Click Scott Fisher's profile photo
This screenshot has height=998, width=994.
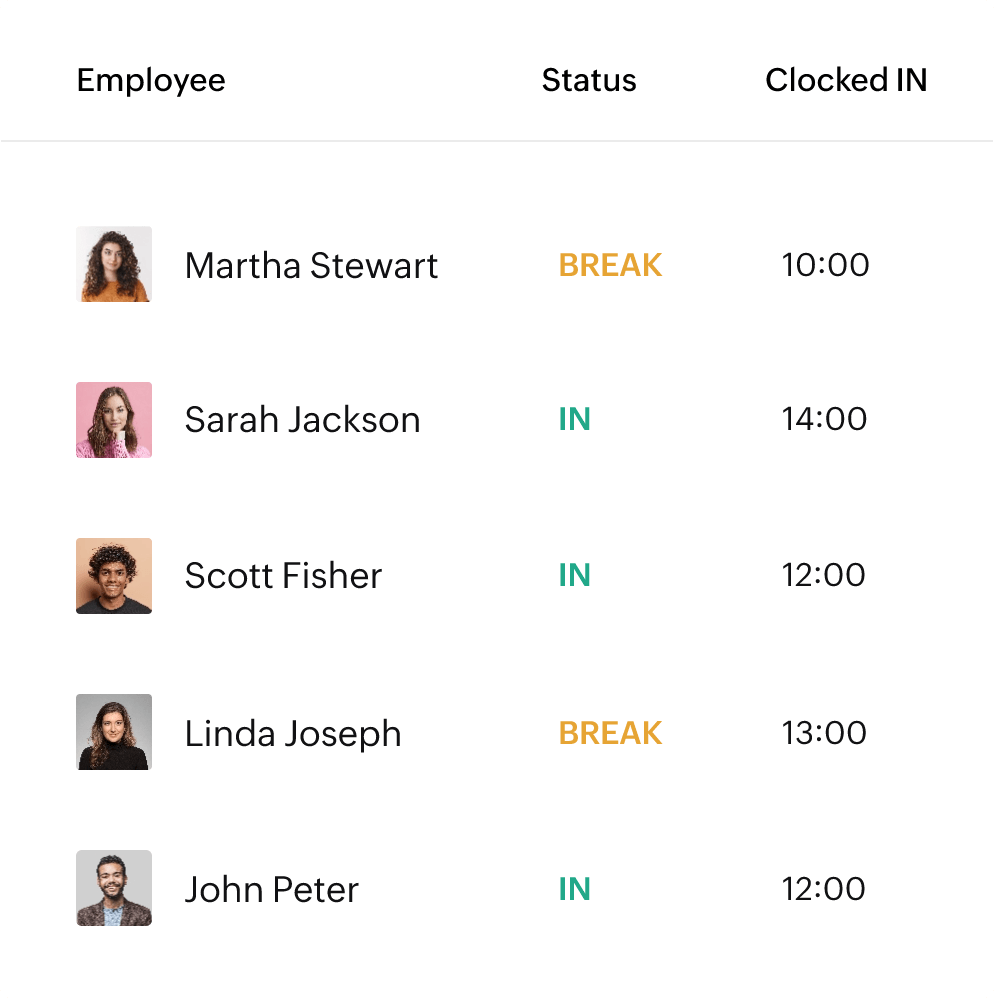tap(113, 576)
